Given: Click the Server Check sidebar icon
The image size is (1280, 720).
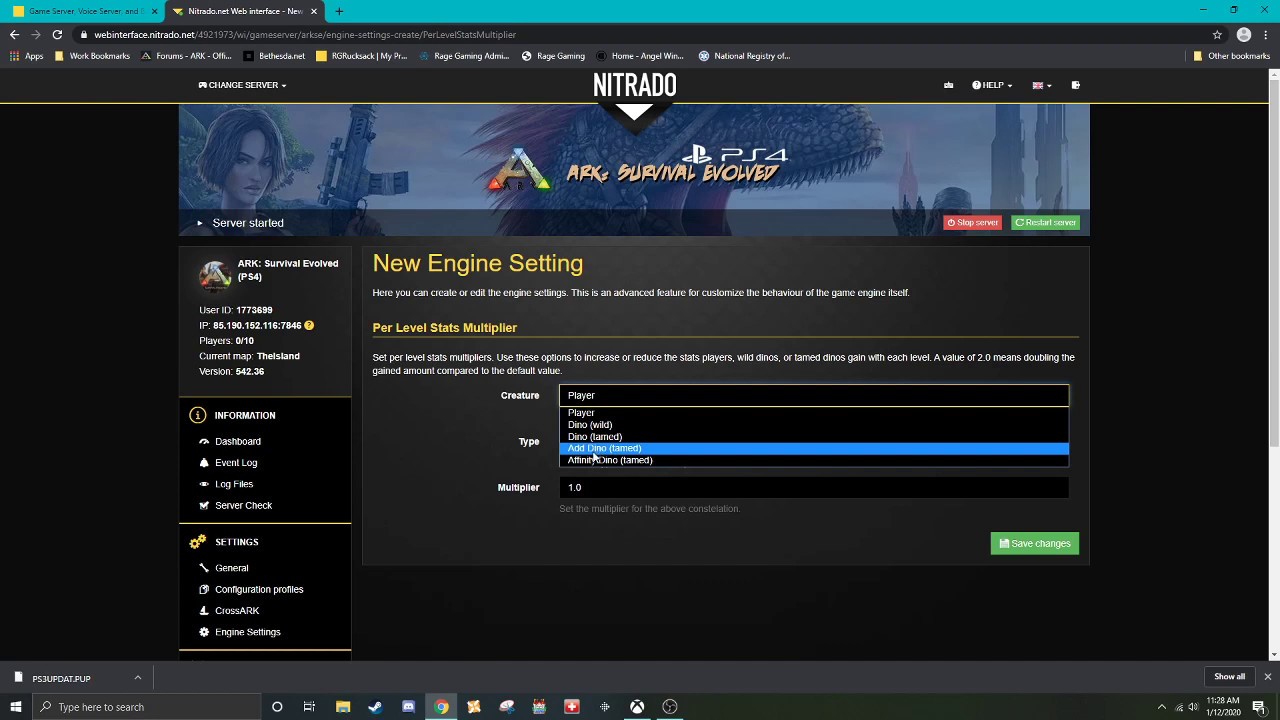Looking at the screenshot, I should coord(204,505).
